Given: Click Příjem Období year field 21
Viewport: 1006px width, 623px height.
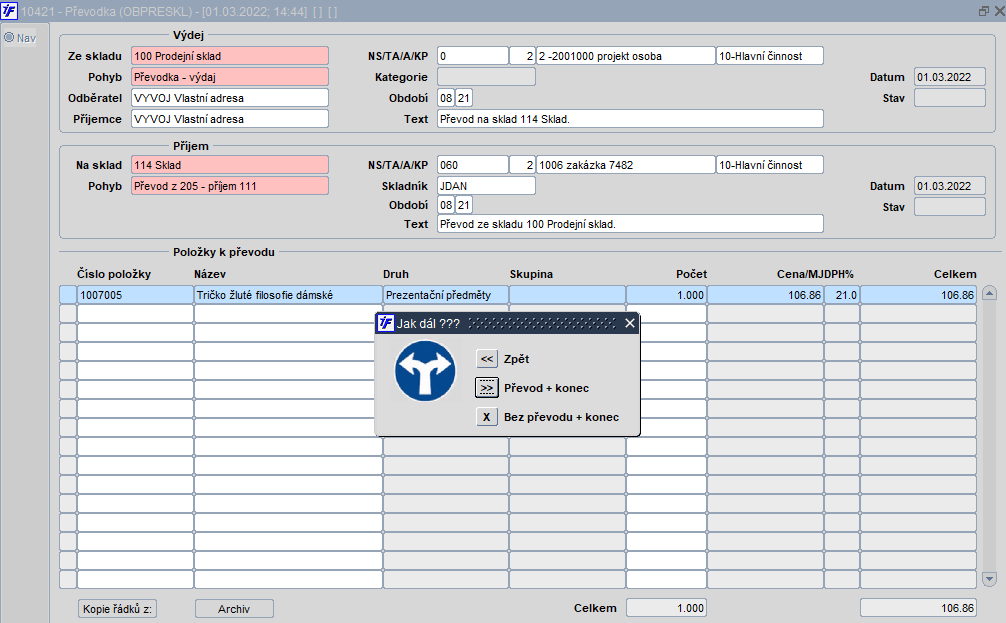Looking at the screenshot, I should [x=463, y=205].
